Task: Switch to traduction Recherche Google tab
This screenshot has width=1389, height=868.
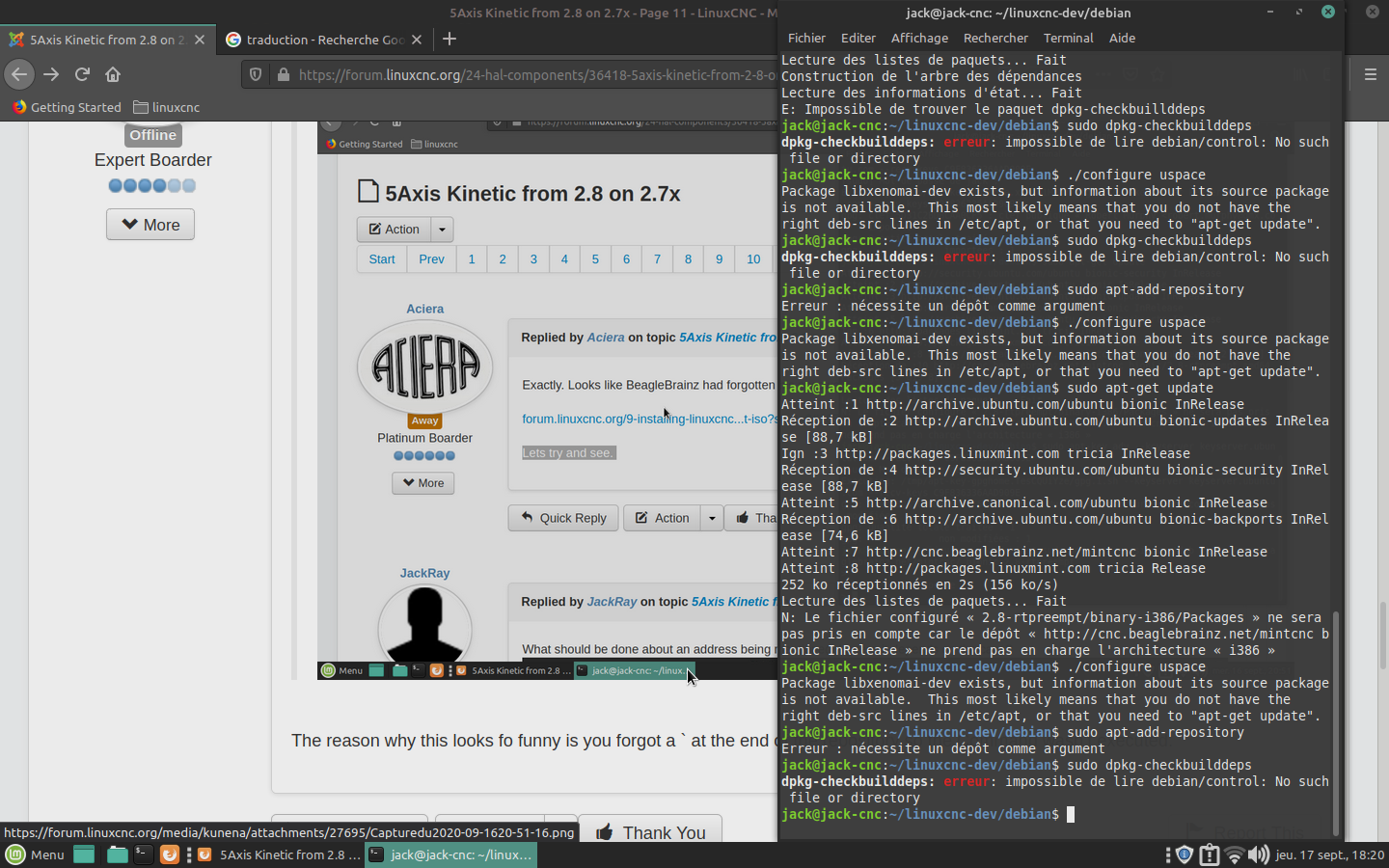Action: tap(324, 40)
